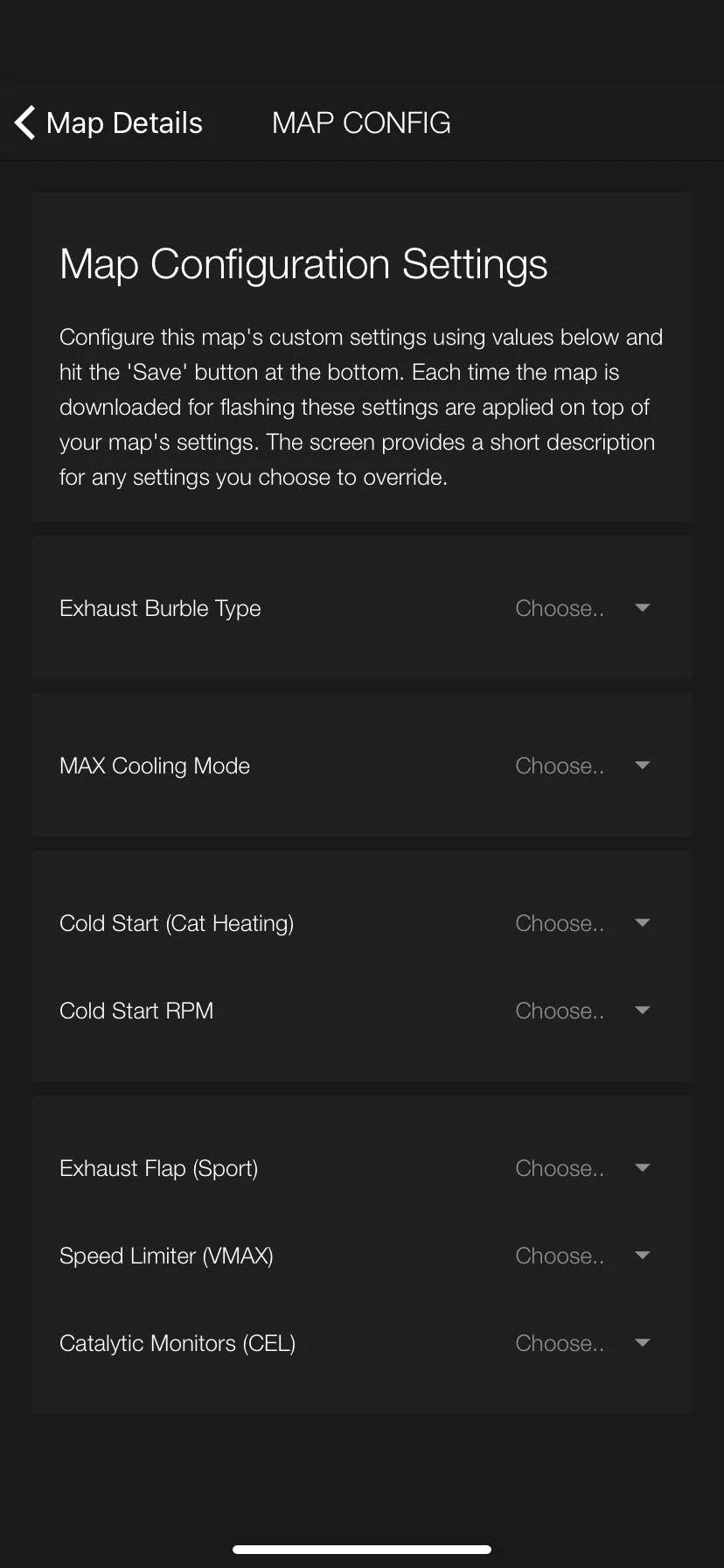Screen dimensions: 724x1568
Task: Click the MAP CONFIG title
Action: tap(361, 122)
